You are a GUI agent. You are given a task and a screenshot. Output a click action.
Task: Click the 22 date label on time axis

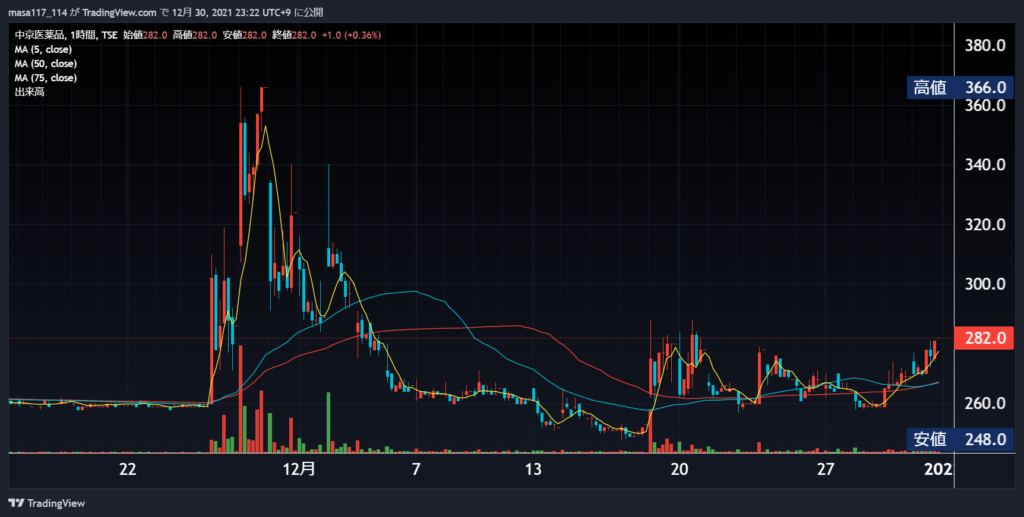pos(128,469)
